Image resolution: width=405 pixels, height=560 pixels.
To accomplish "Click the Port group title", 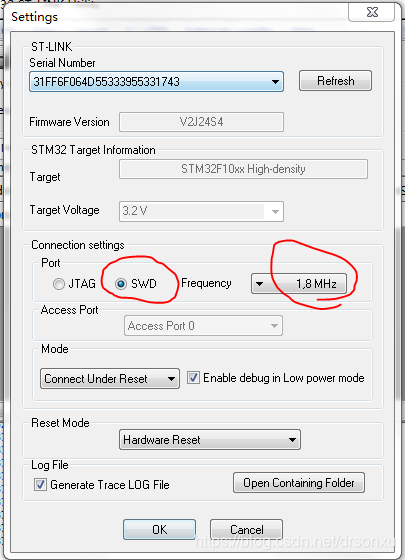I will (50, 263).
